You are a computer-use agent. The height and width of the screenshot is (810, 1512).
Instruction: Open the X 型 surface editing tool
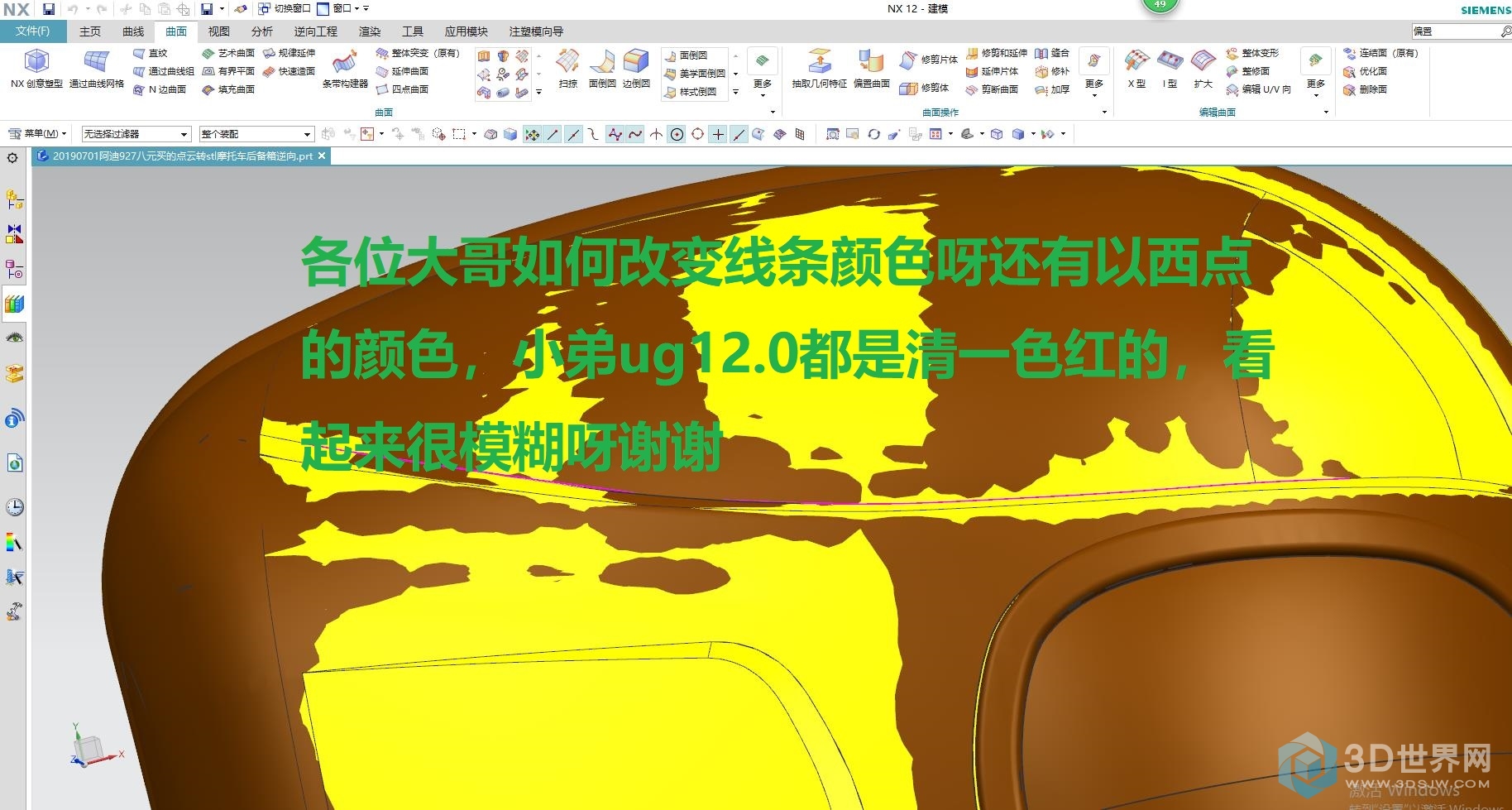[x=1136, y=69]
